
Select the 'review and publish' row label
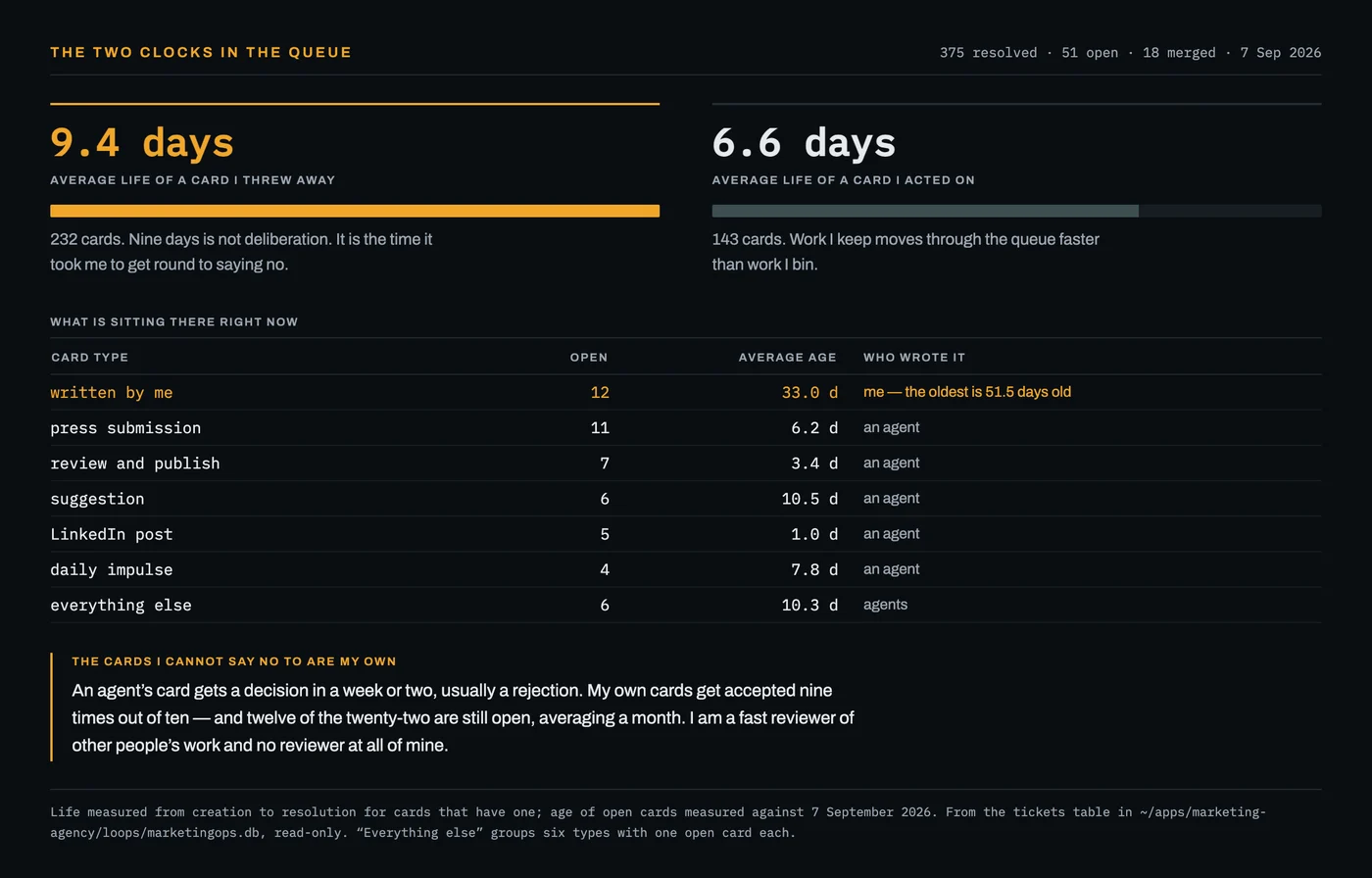point(135,463)
